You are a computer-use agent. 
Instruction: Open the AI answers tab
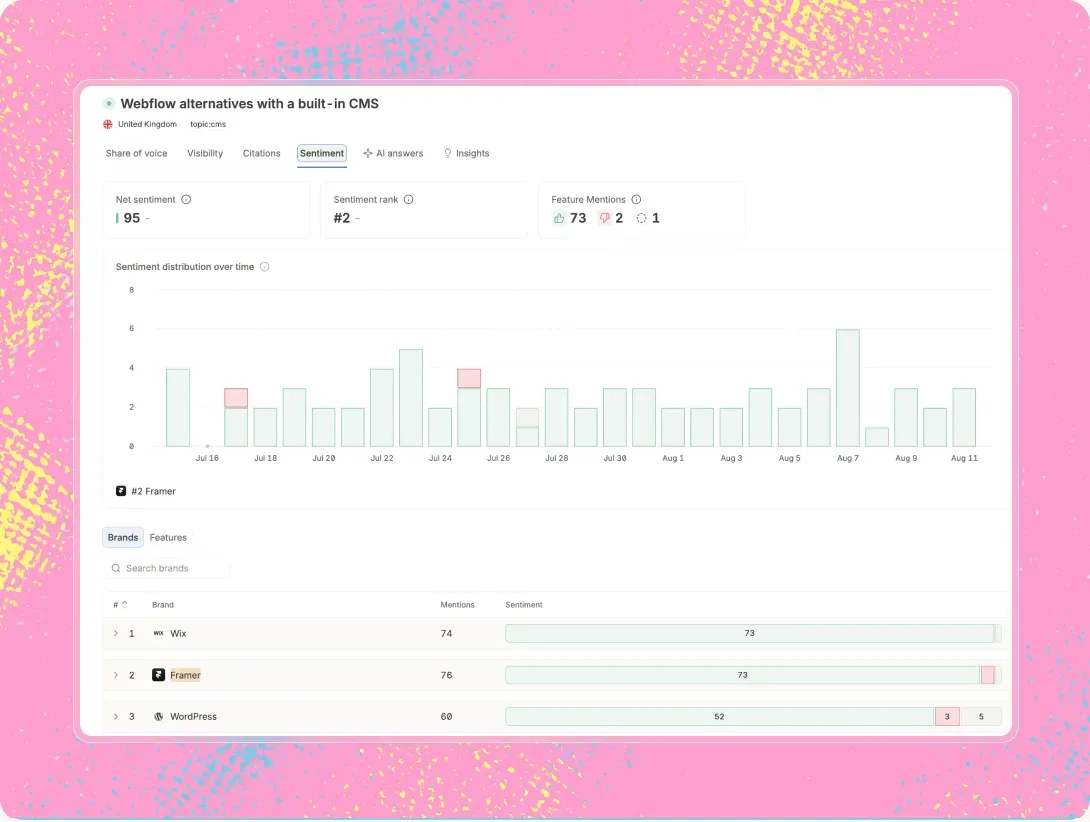(393, 154)
